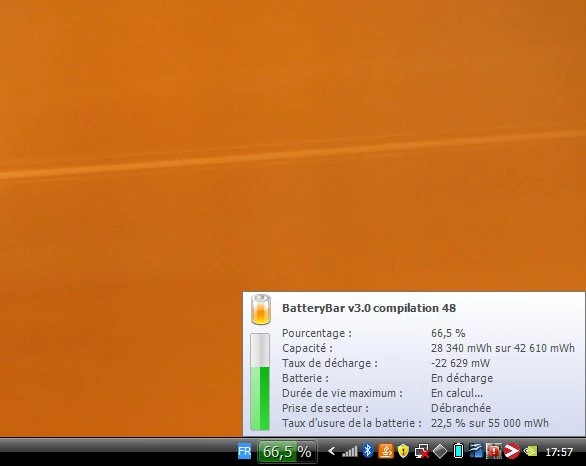
Task: Click the Bluetooth tray icon
Action: pyautogui.click(x=368, y=451)
